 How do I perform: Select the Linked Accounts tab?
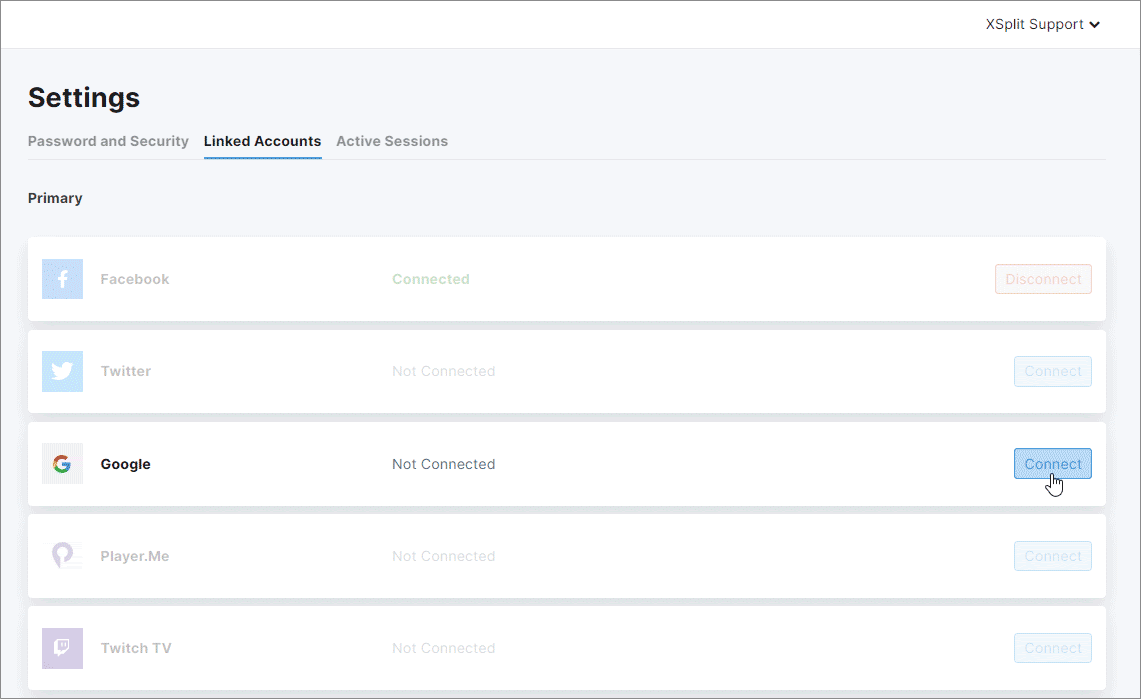coord(262,141)
